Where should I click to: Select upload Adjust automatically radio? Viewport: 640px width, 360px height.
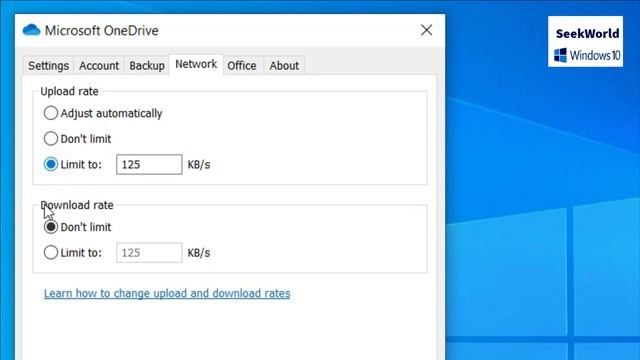click(51, 113)
